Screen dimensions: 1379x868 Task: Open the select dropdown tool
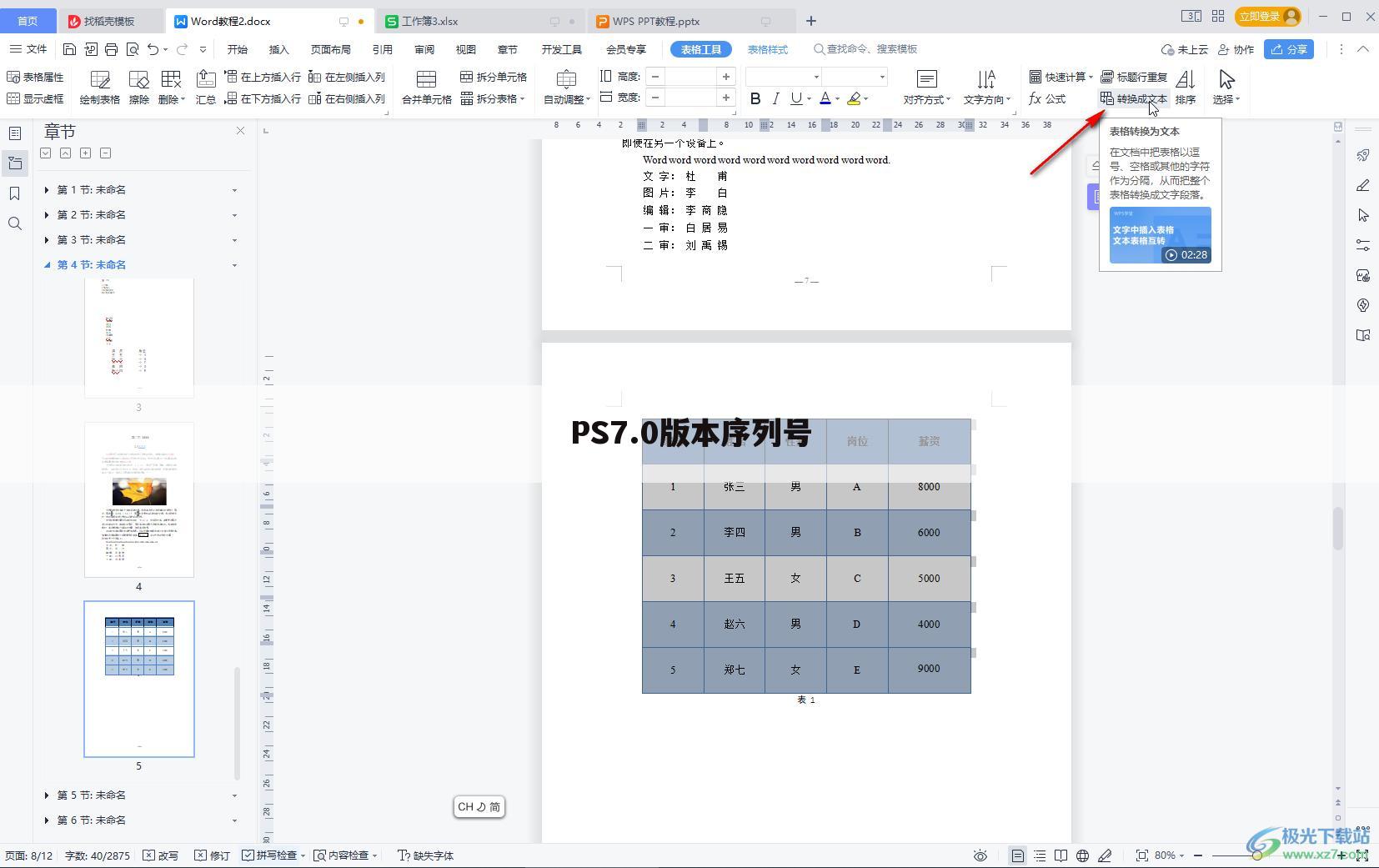[1226, 88]
